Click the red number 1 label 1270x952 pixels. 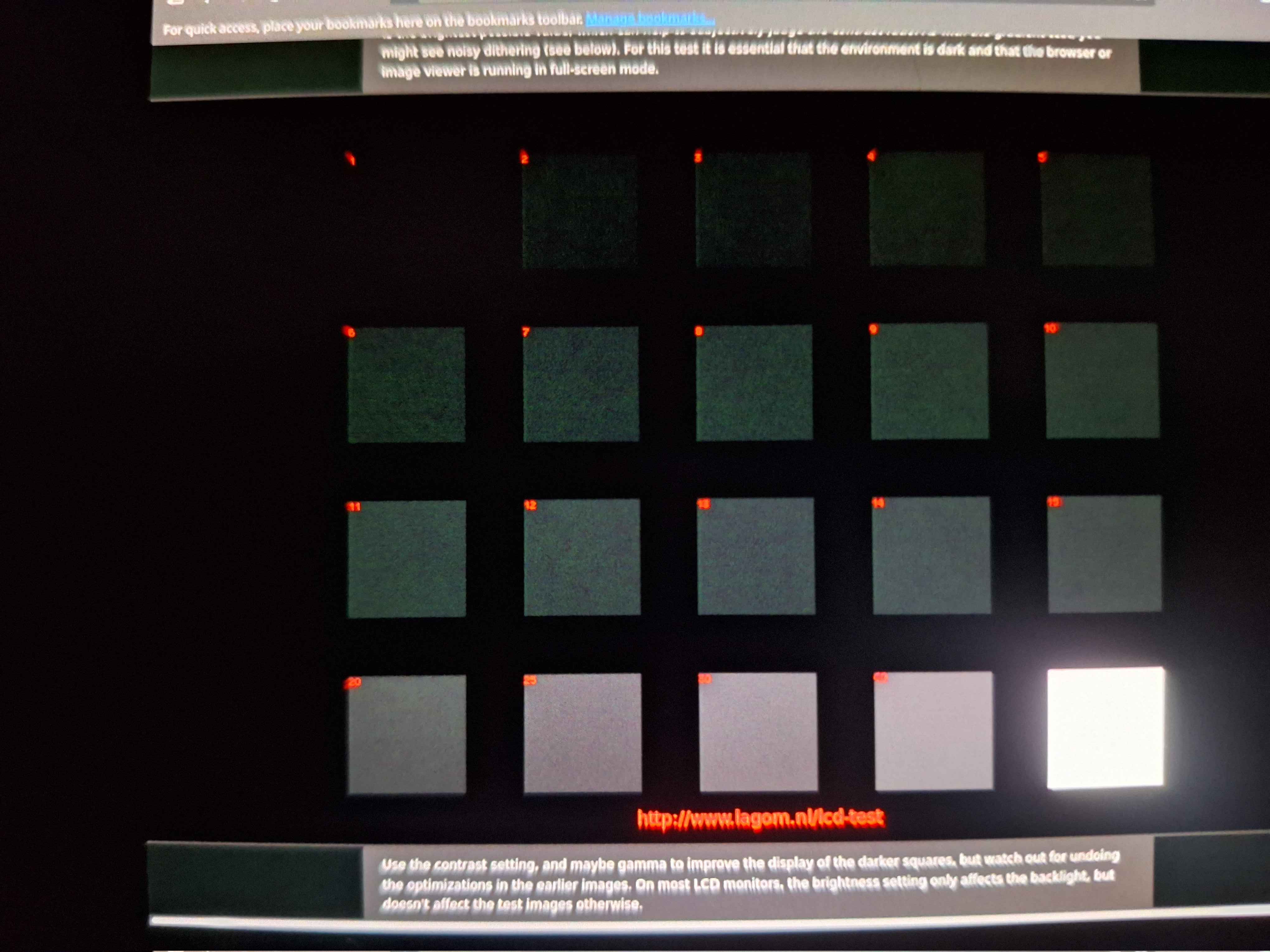[351, 158]
